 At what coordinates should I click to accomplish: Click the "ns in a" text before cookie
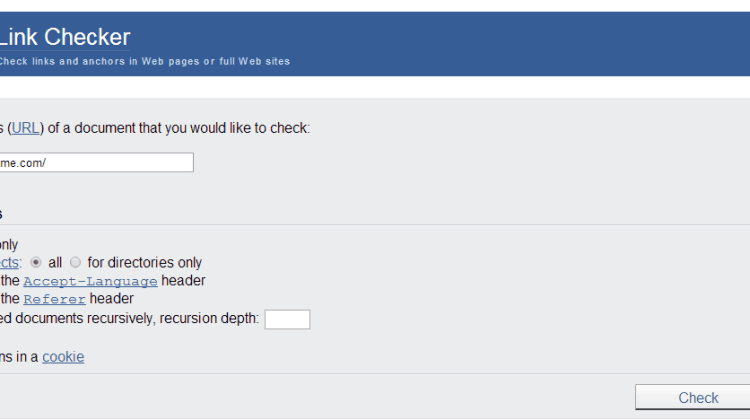tap(19, 357)
